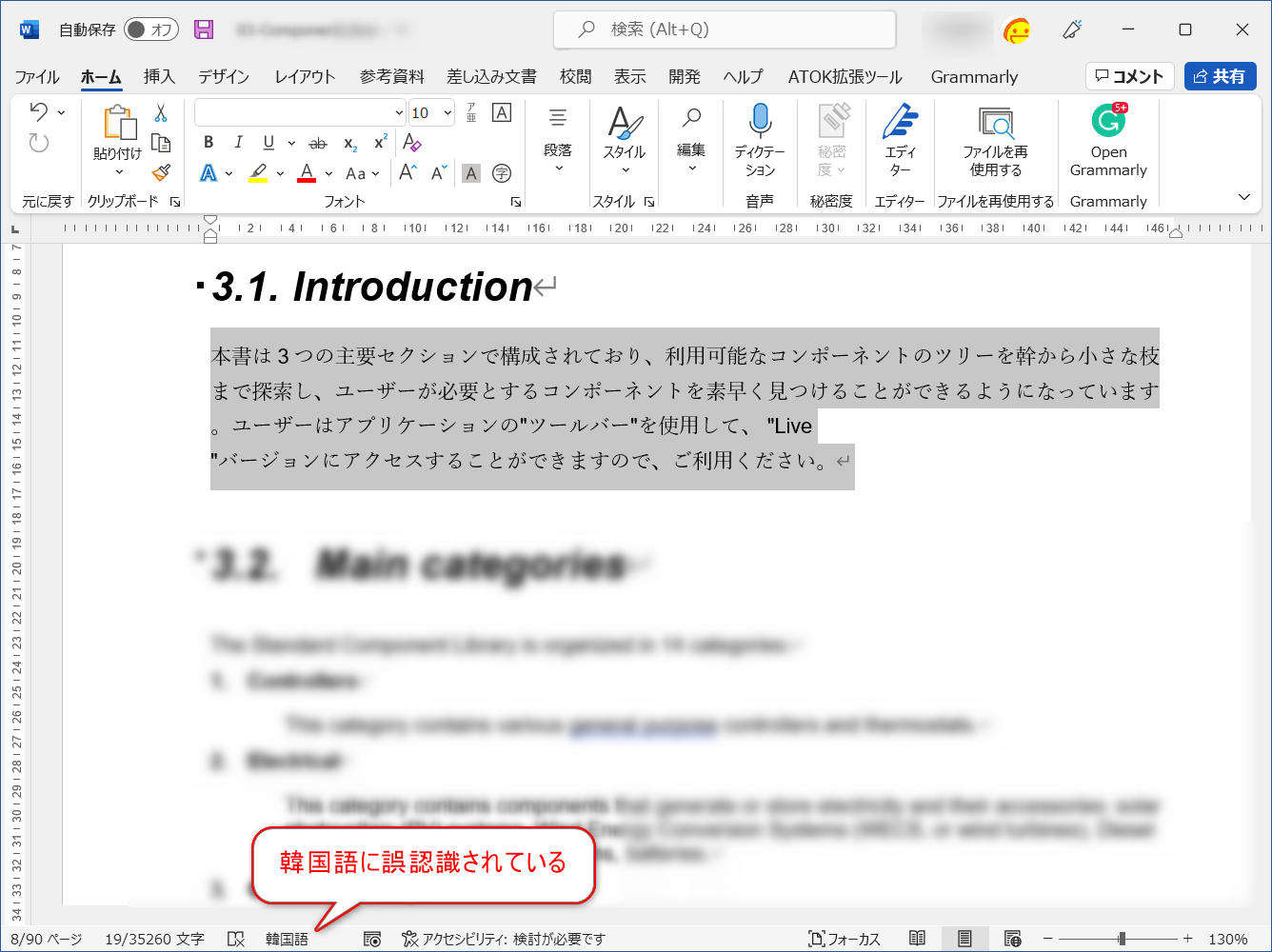The image size is (1272, 952).
Task: Click accessibility status アクセシビリティ: 検討が必要です
Action: pos(503,940)
